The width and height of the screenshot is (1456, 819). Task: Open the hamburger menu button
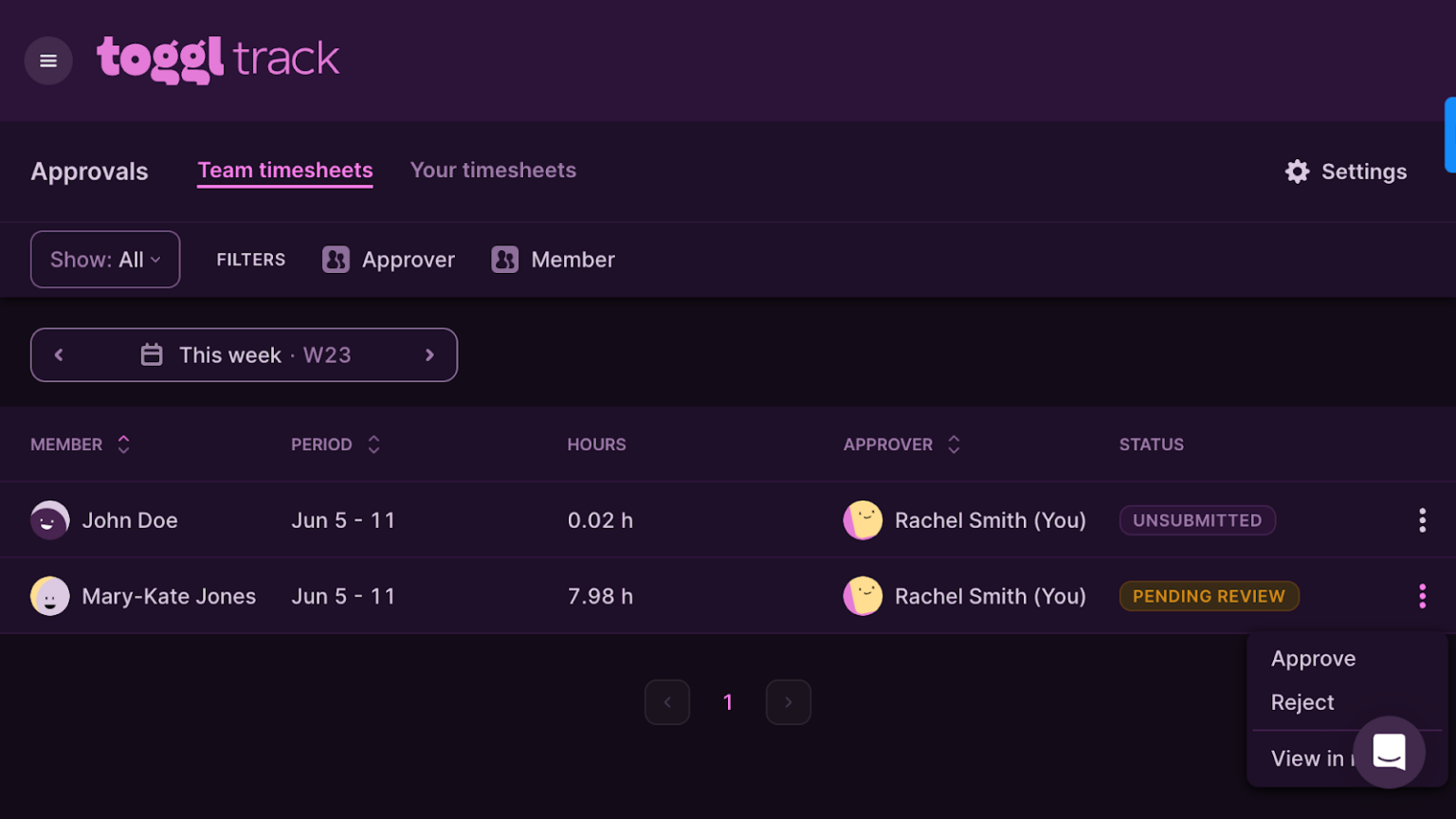pyautogui.click(x=48, y=61)
